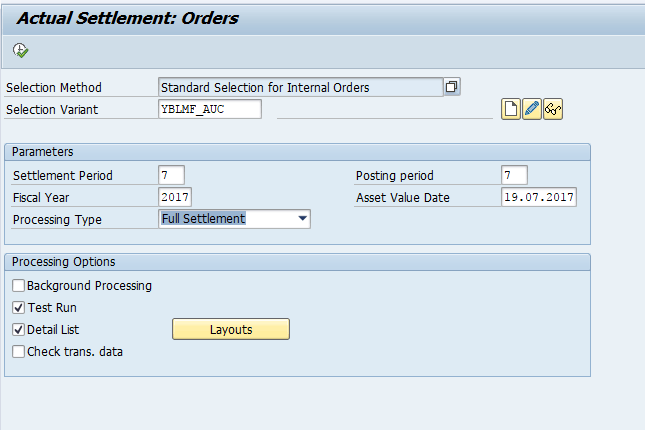Click the Selection Method field

(x=300, y=87)
